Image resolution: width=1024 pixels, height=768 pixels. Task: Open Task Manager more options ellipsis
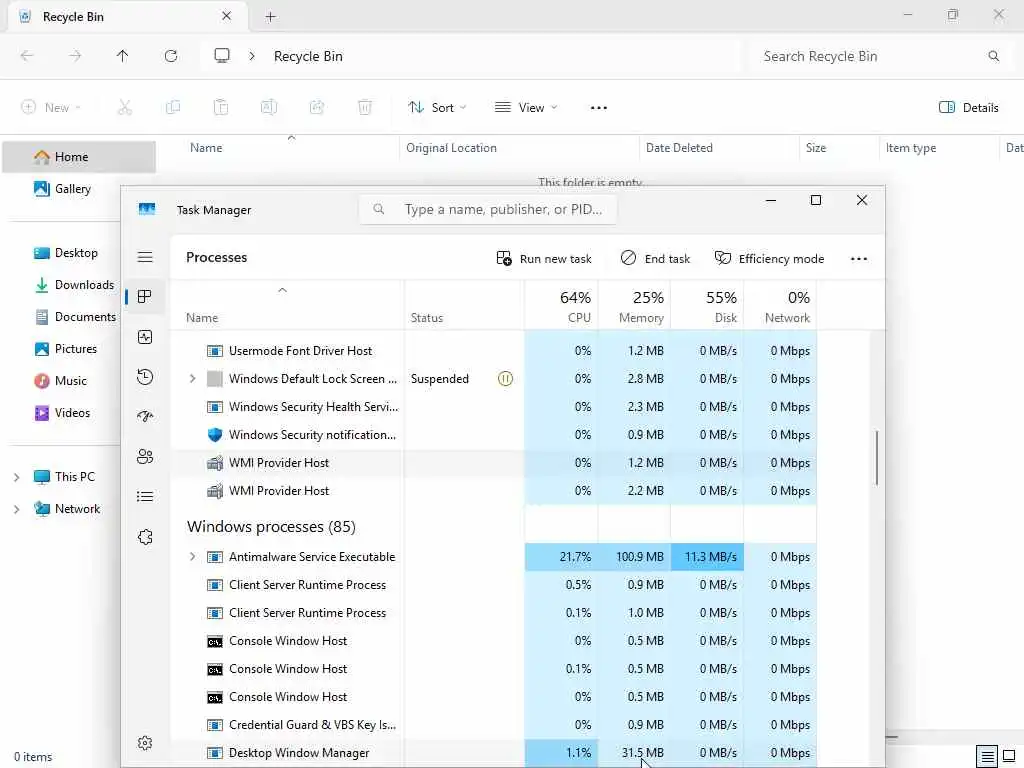859,259
